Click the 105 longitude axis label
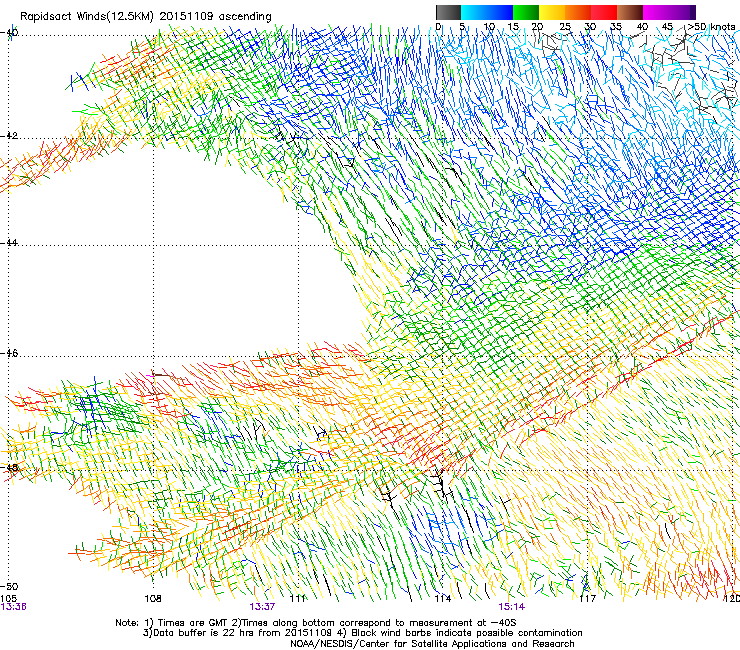This screenshot has width=740, height=650. pyautogui.click(x=9, y=599)
